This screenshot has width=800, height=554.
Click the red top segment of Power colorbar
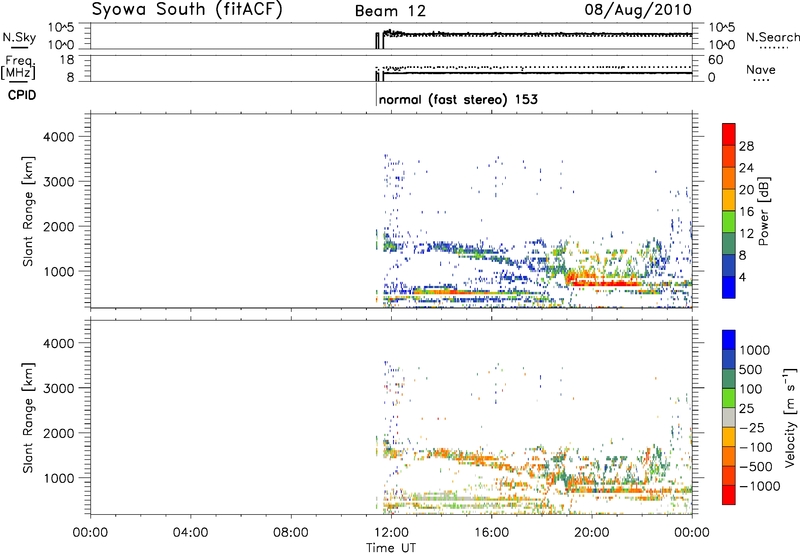pos(729,134)
